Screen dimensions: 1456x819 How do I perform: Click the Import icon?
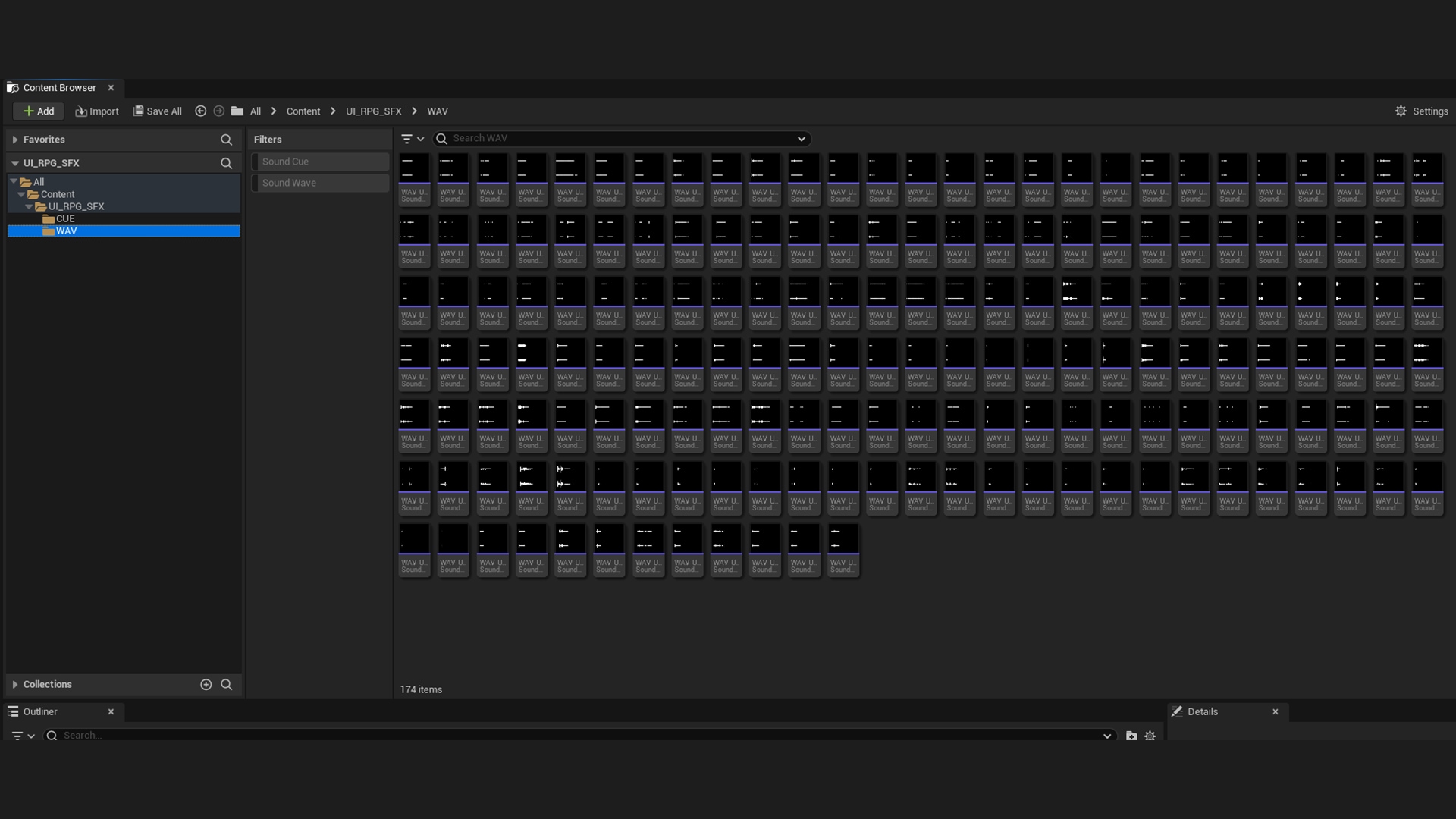pos(82,111)
